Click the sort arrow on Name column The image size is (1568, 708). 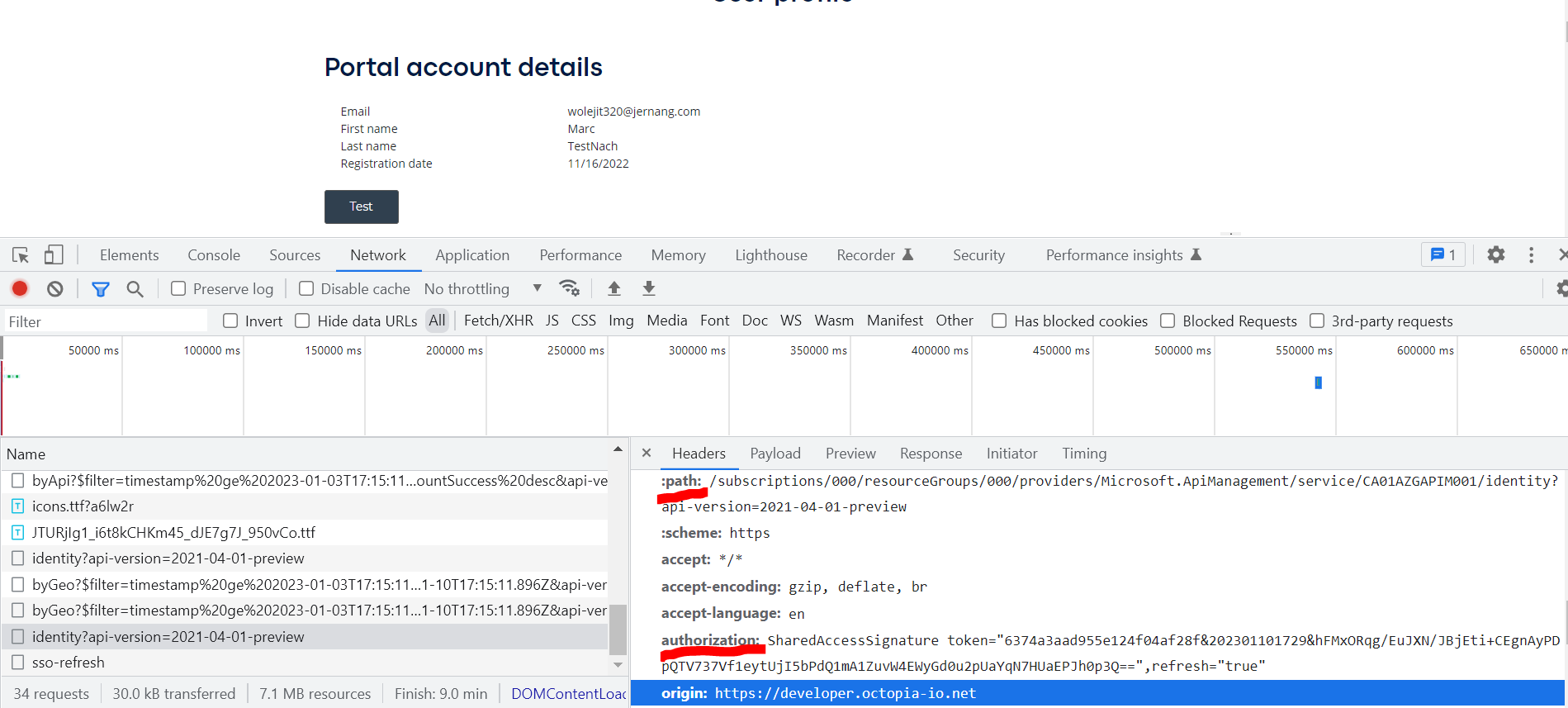(x=618, y=449)
